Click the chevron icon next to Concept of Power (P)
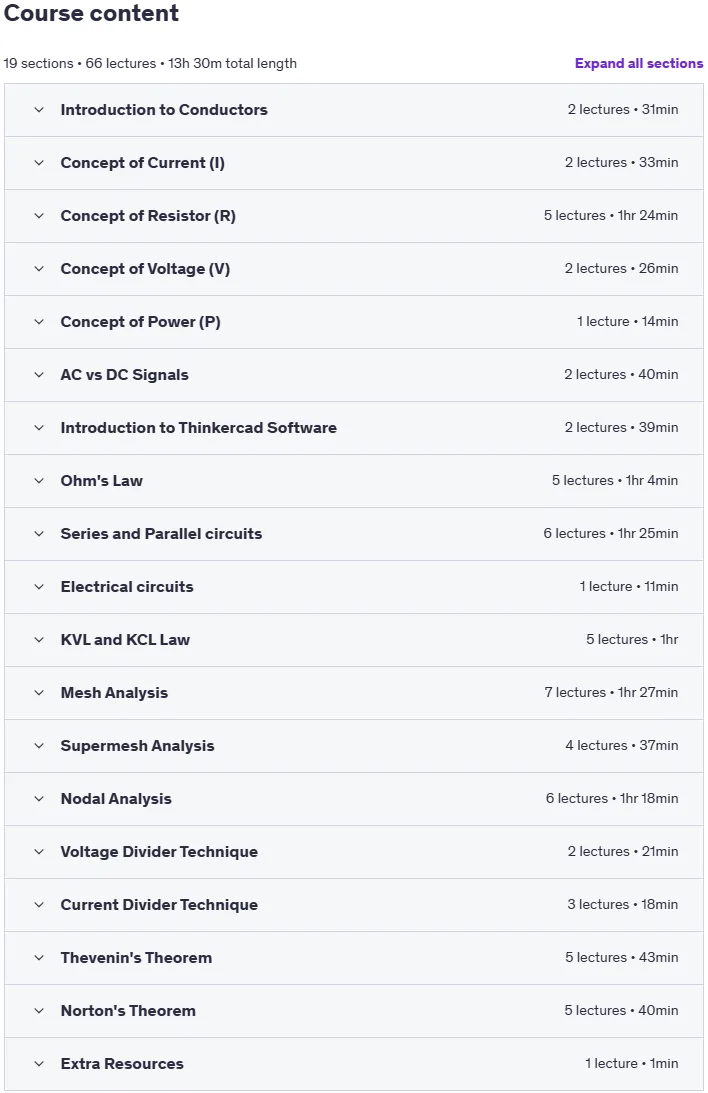Viewport: 708px width, 1093px height. [39, 322]
